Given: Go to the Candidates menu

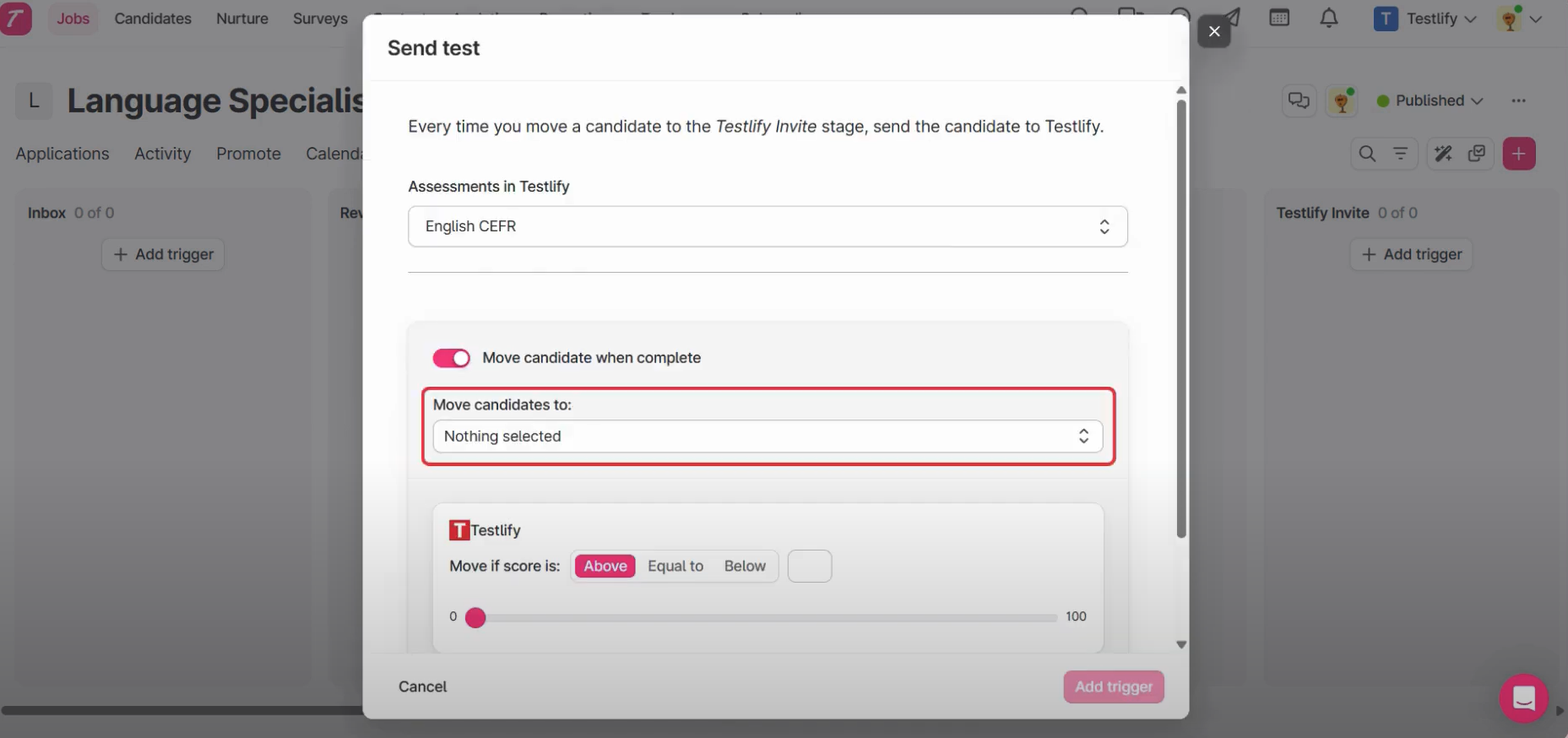Looking at the screenshot, I should tap(153, 19).
